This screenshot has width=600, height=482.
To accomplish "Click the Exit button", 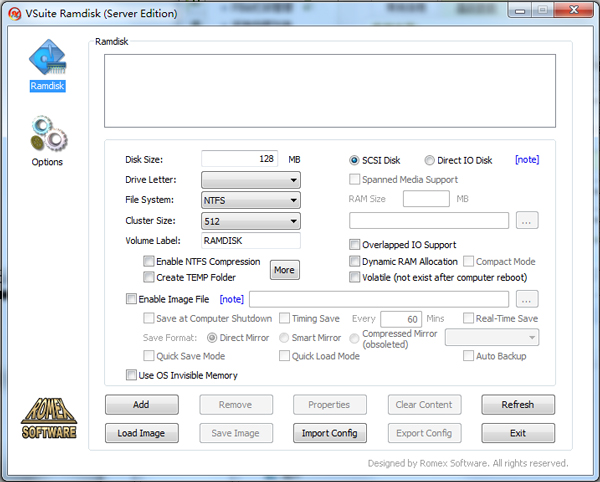I will (518, 433).
